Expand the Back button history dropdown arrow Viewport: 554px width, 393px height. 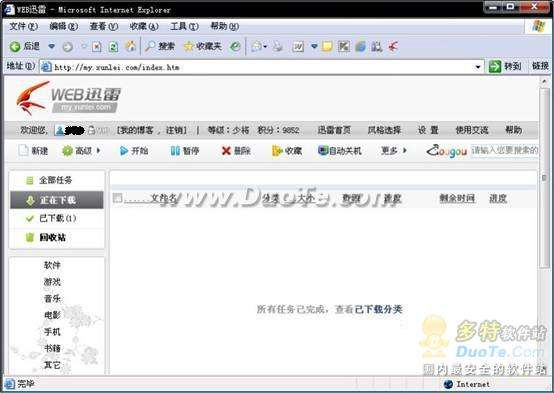click(x=52, y=46)
